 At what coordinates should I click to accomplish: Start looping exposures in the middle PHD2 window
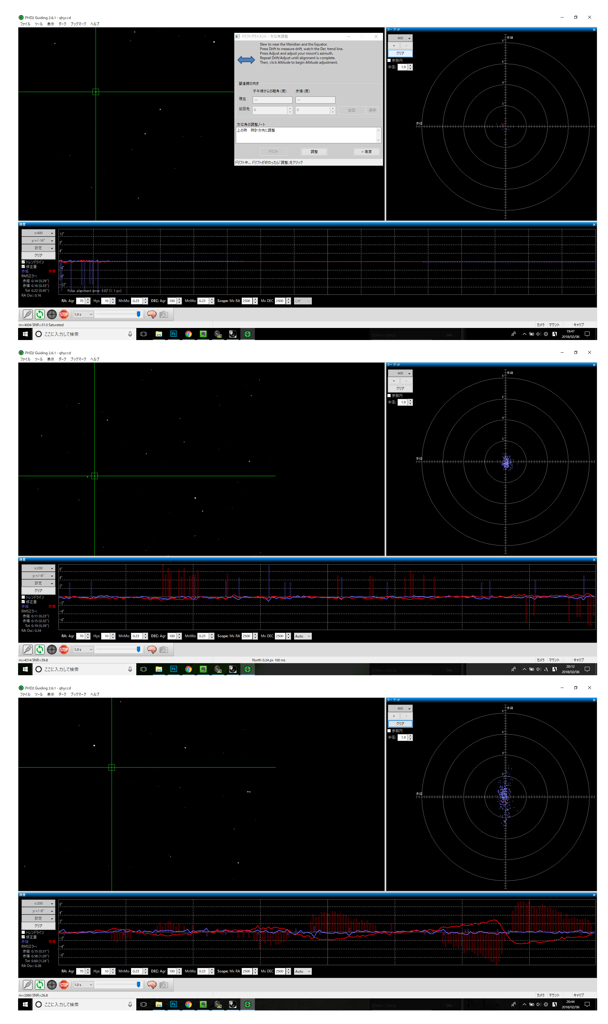point(39,649)
